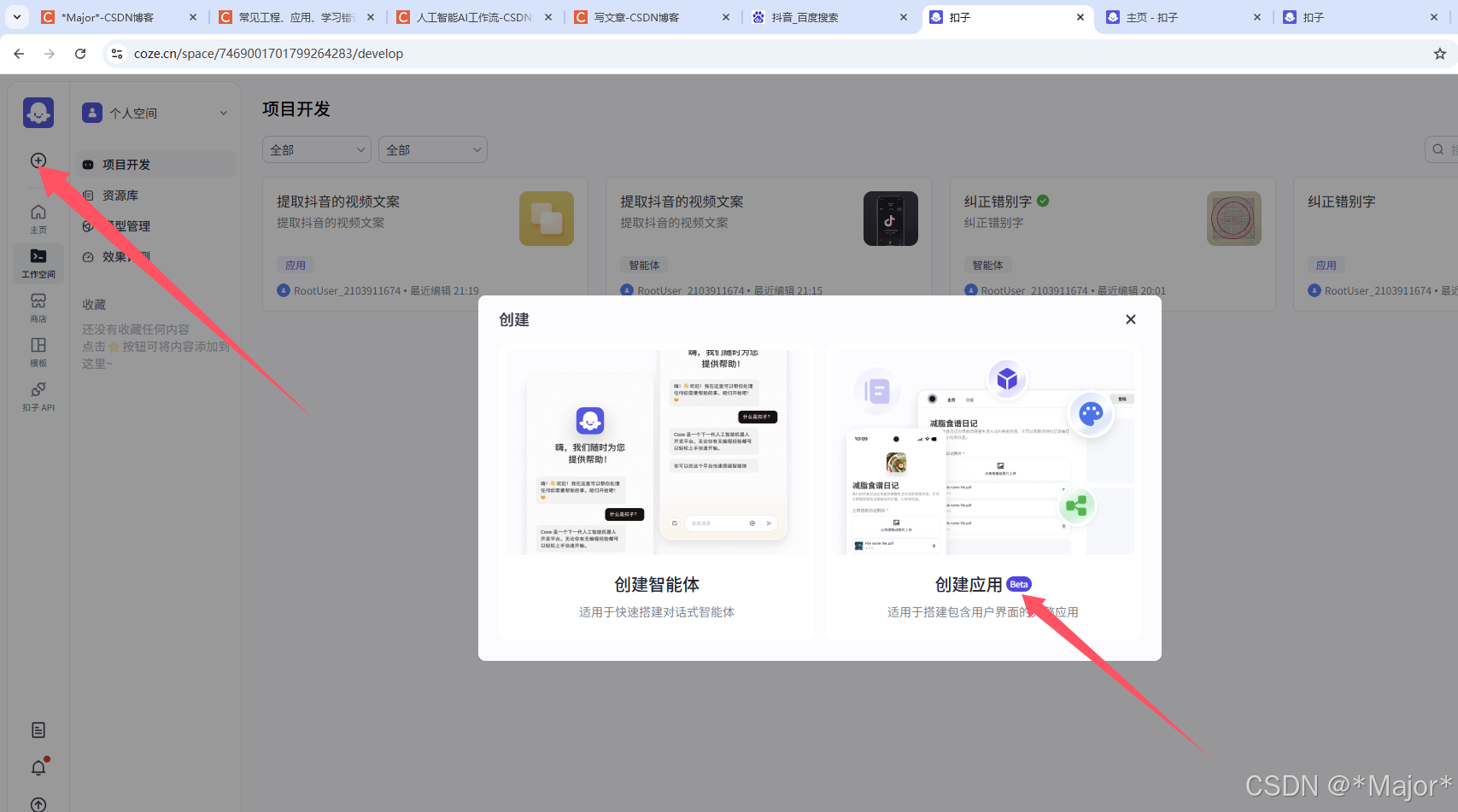
Task: Open the first 全部 filter dropdown
Action: pos(317,149)
